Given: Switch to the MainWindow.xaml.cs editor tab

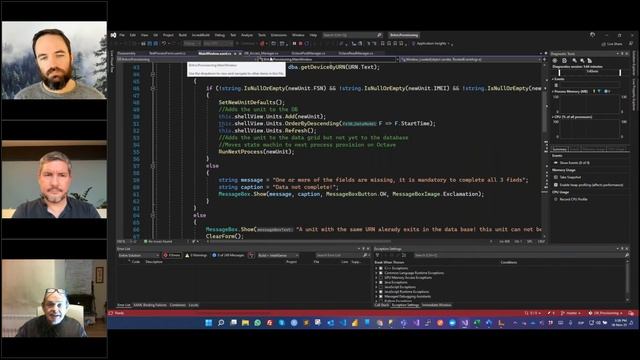Looking at the screenshot, I should pos(215,53).
